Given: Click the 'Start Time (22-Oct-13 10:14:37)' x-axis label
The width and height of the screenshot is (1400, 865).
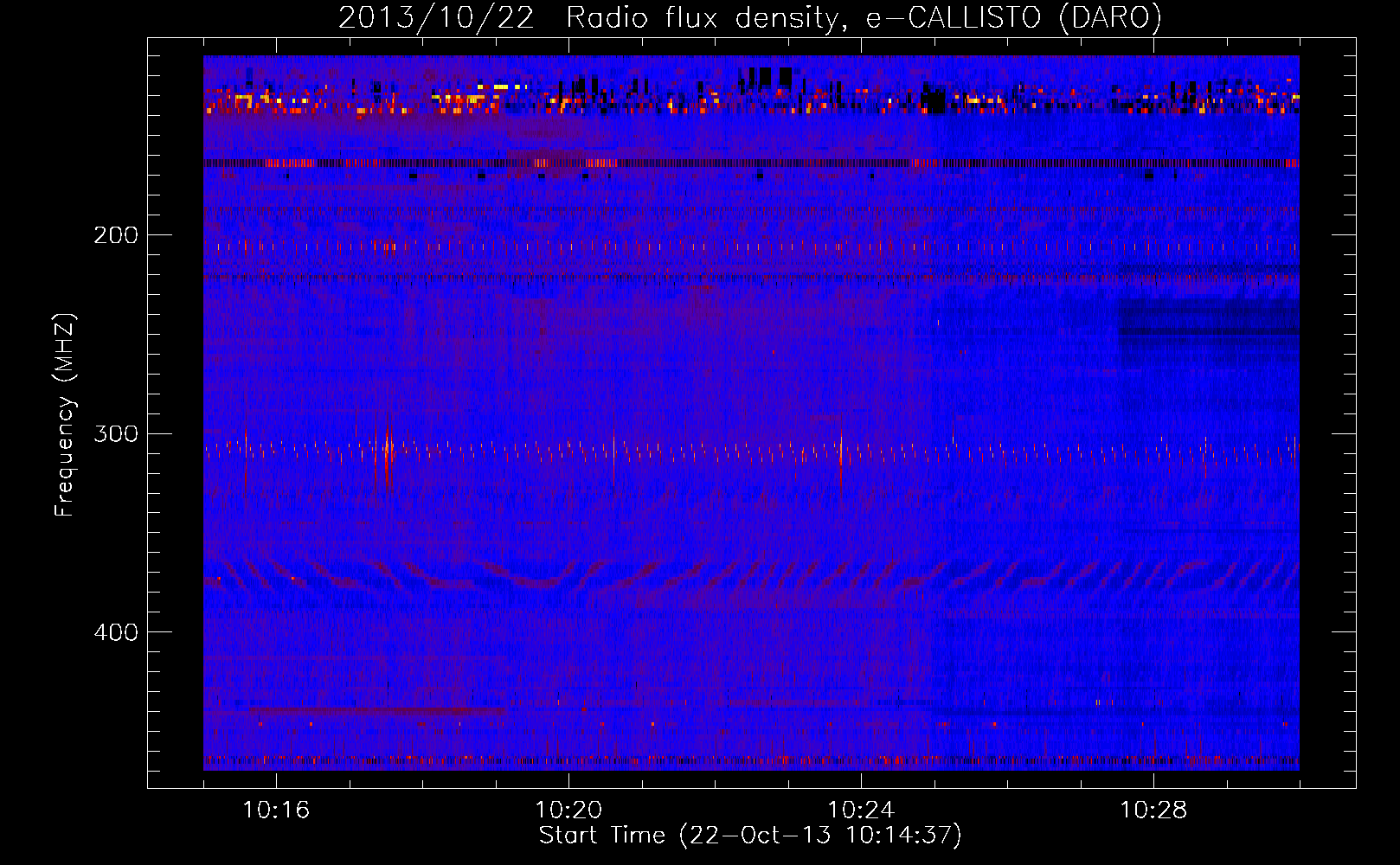Looking at the screenshot, I should (750, 836).
